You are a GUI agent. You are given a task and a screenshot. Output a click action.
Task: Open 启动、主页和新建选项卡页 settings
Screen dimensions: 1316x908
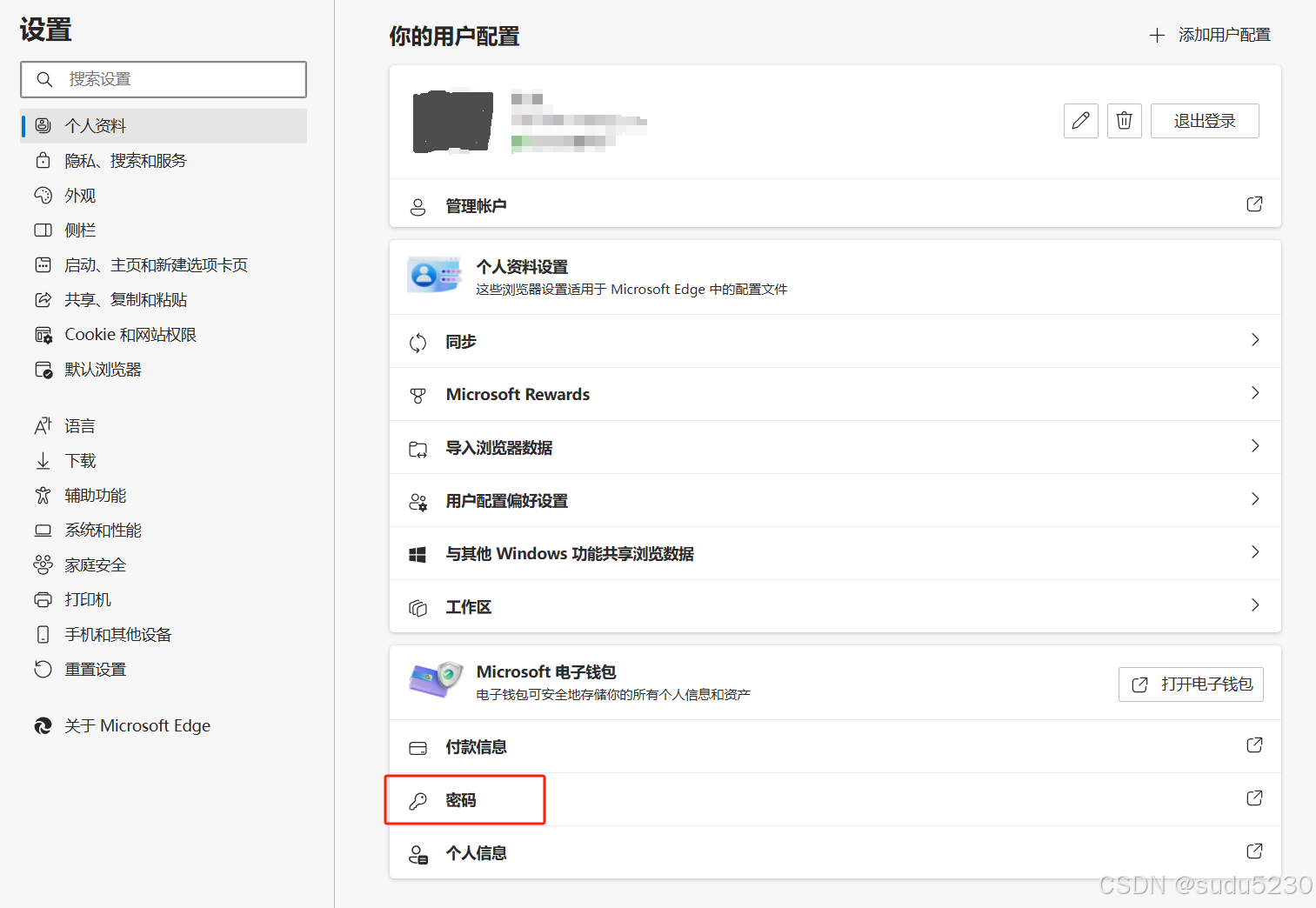[164, 265]
